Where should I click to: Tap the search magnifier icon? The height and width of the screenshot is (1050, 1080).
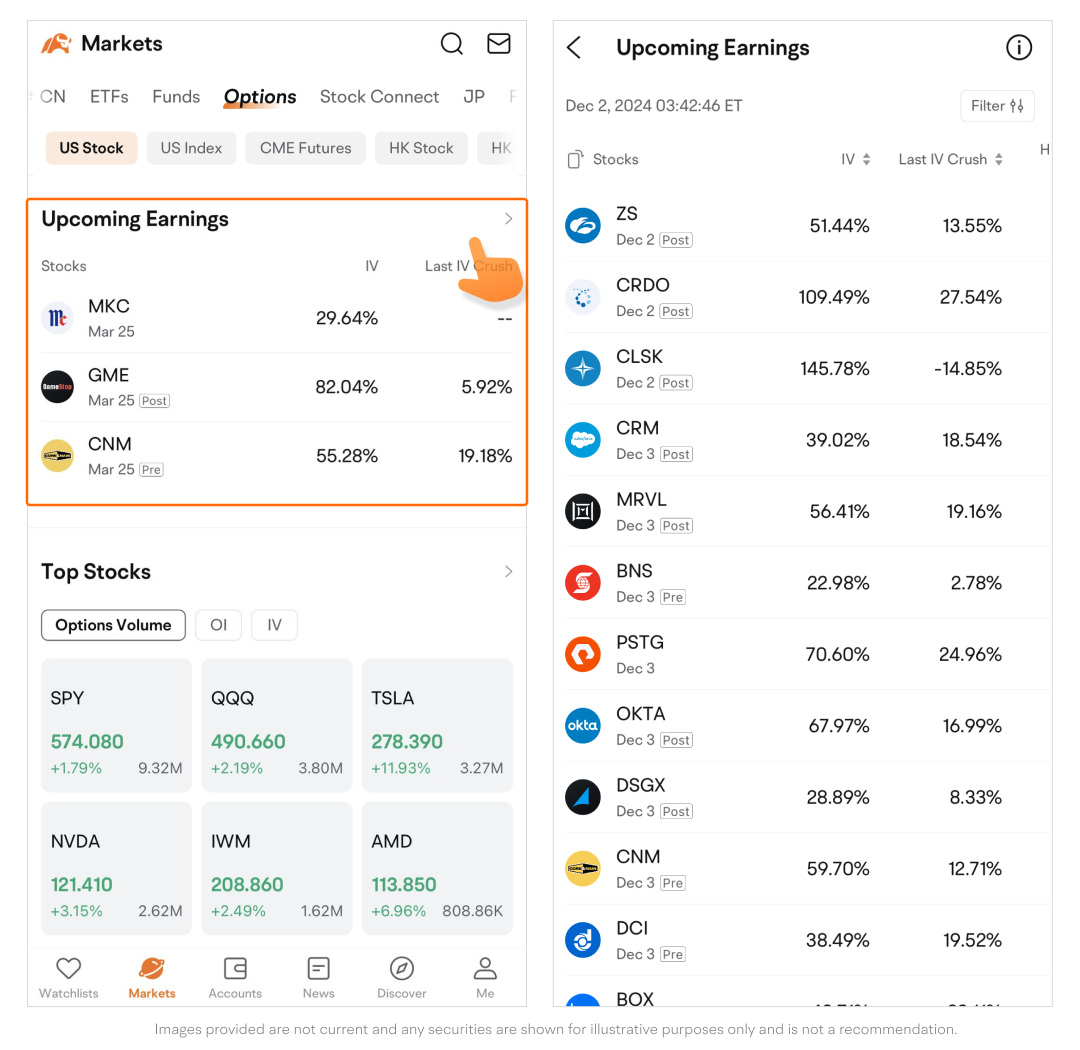pos(452,44)
